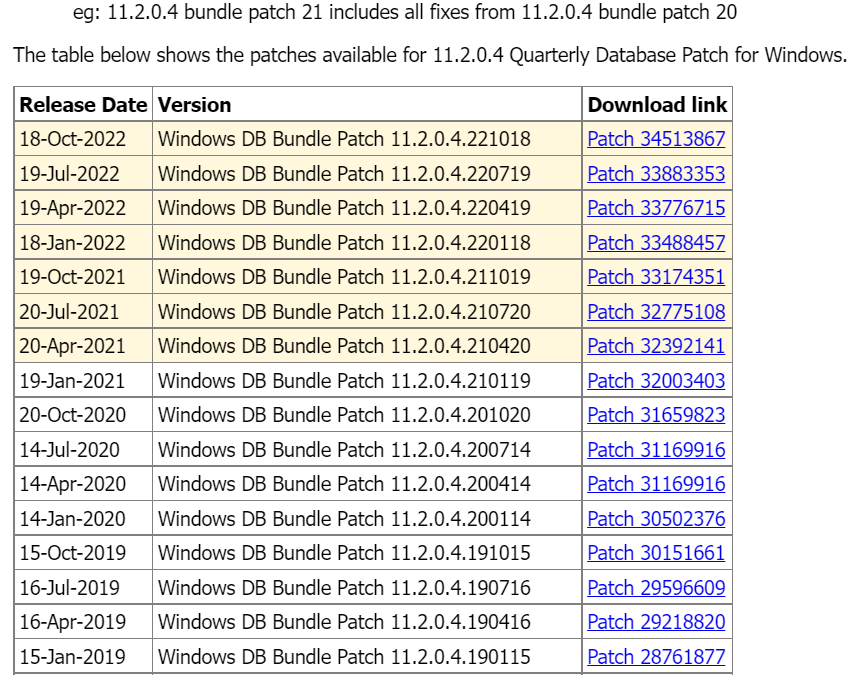Select version text 11.2.0.4.190115
The image size is (868, 675).
click(x=461, y=657)
